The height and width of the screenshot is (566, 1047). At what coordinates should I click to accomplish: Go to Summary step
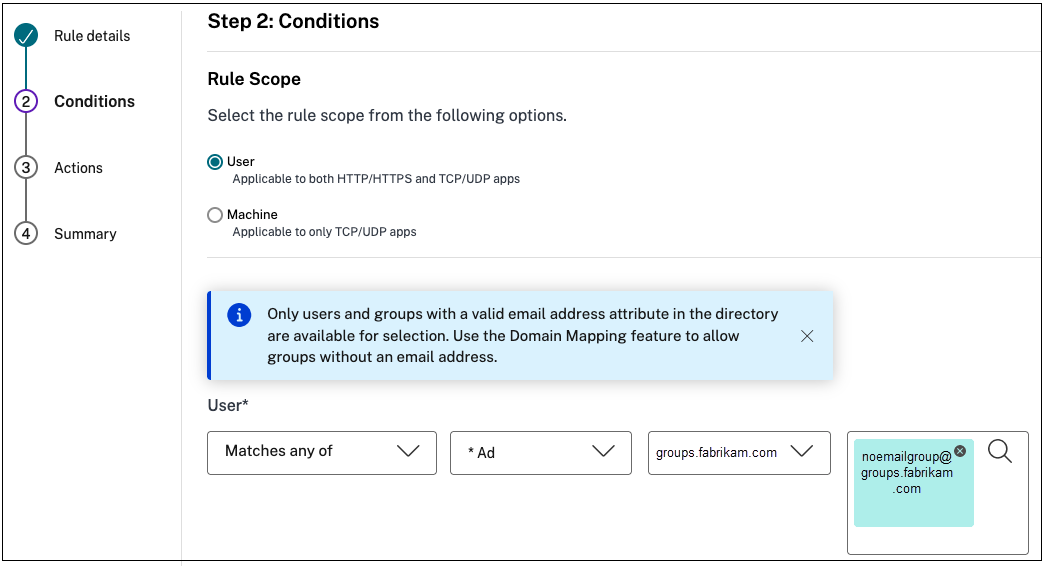85,234
